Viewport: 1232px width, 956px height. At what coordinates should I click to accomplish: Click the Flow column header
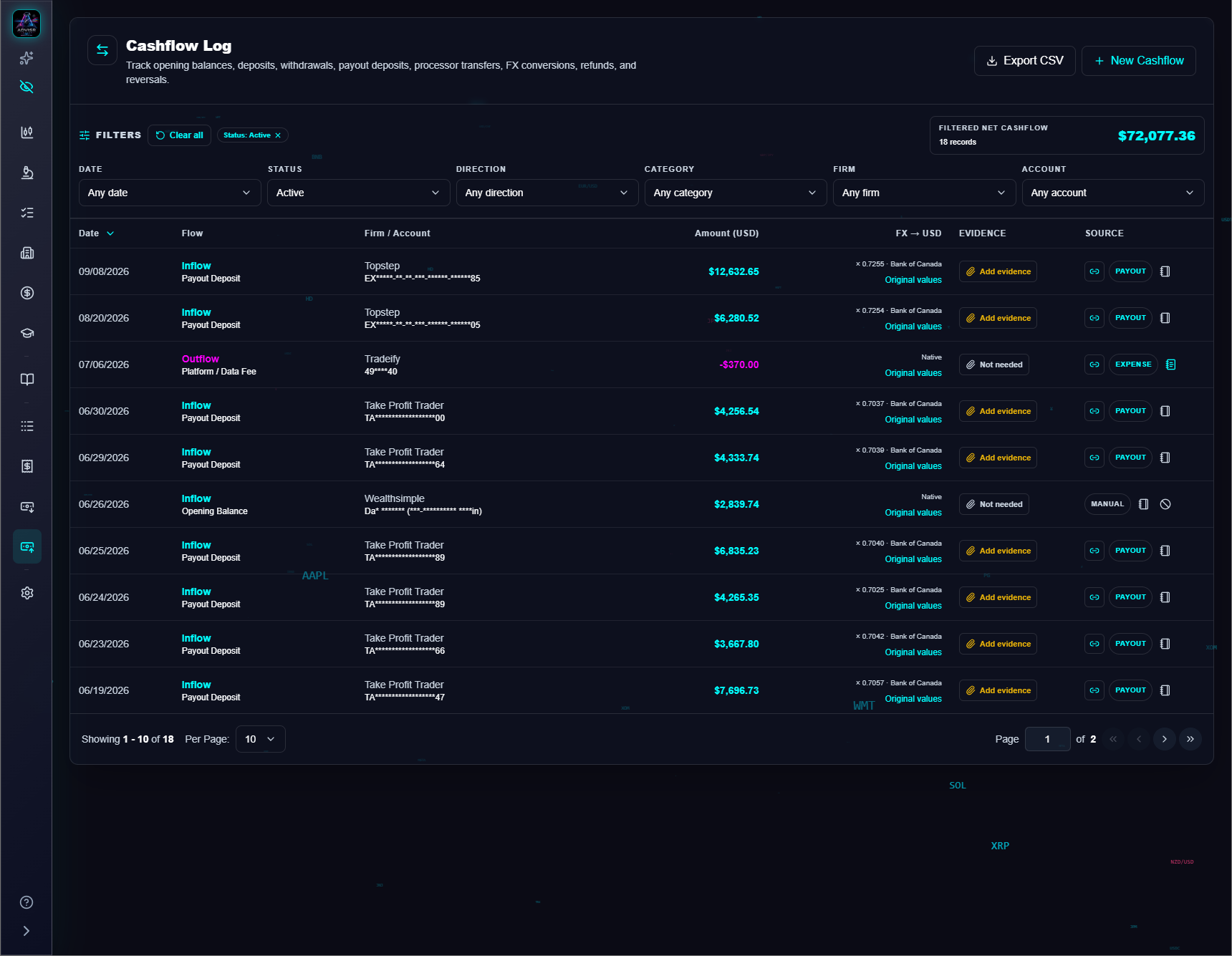192,233
